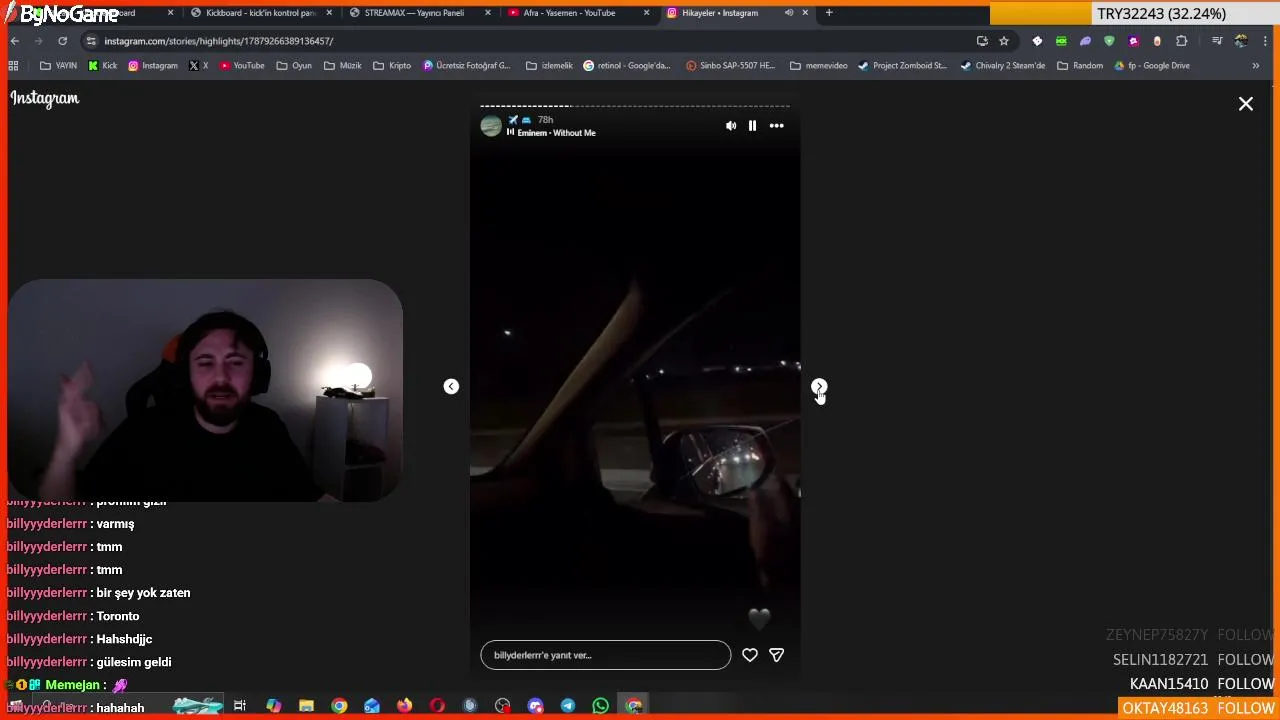Screen dimensions: 1280x720
Task: Open File Explorer from the taskbar
Action: pos(306,706)
